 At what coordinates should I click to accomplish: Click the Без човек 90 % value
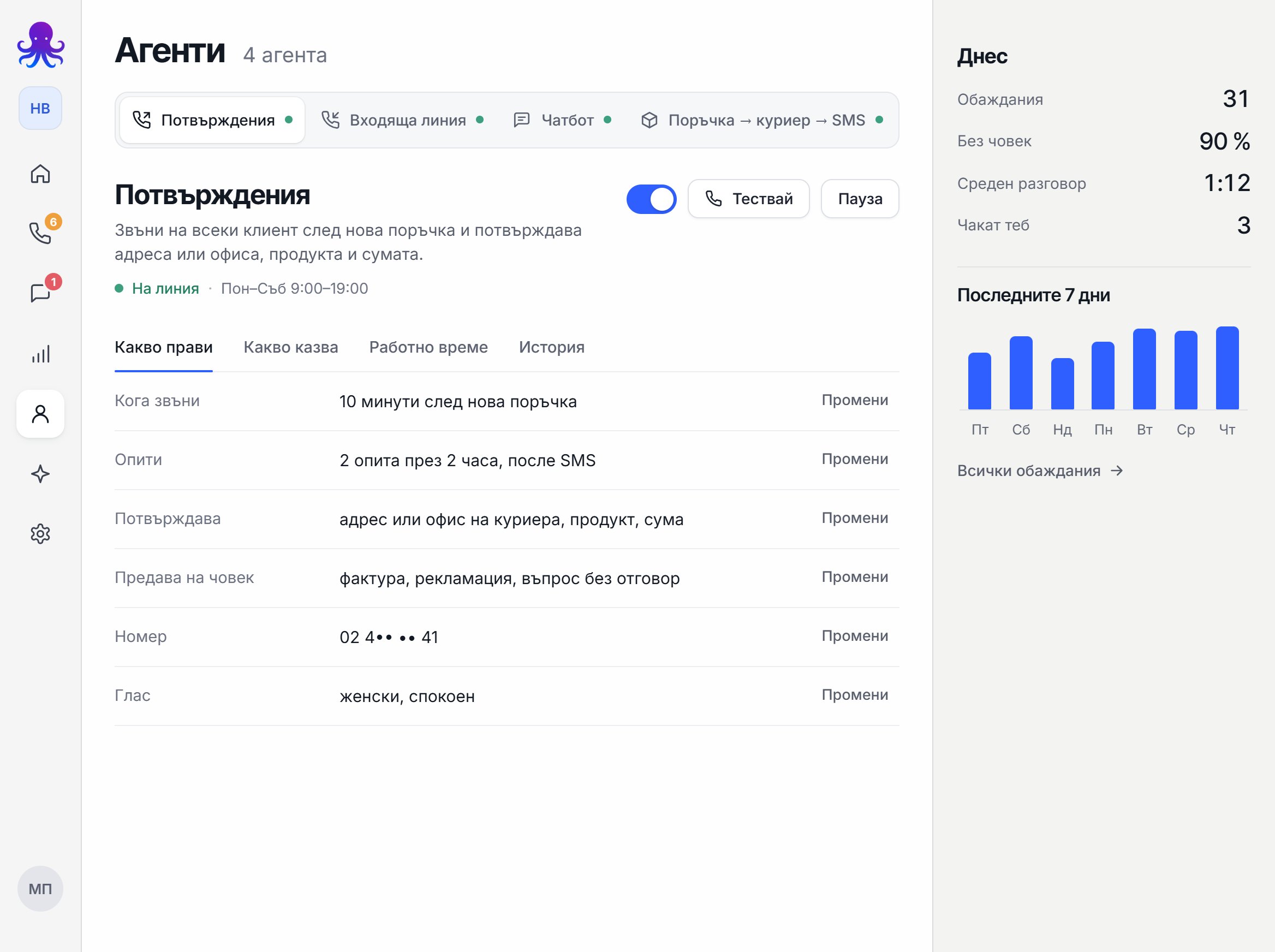[x=1224, y=141]
